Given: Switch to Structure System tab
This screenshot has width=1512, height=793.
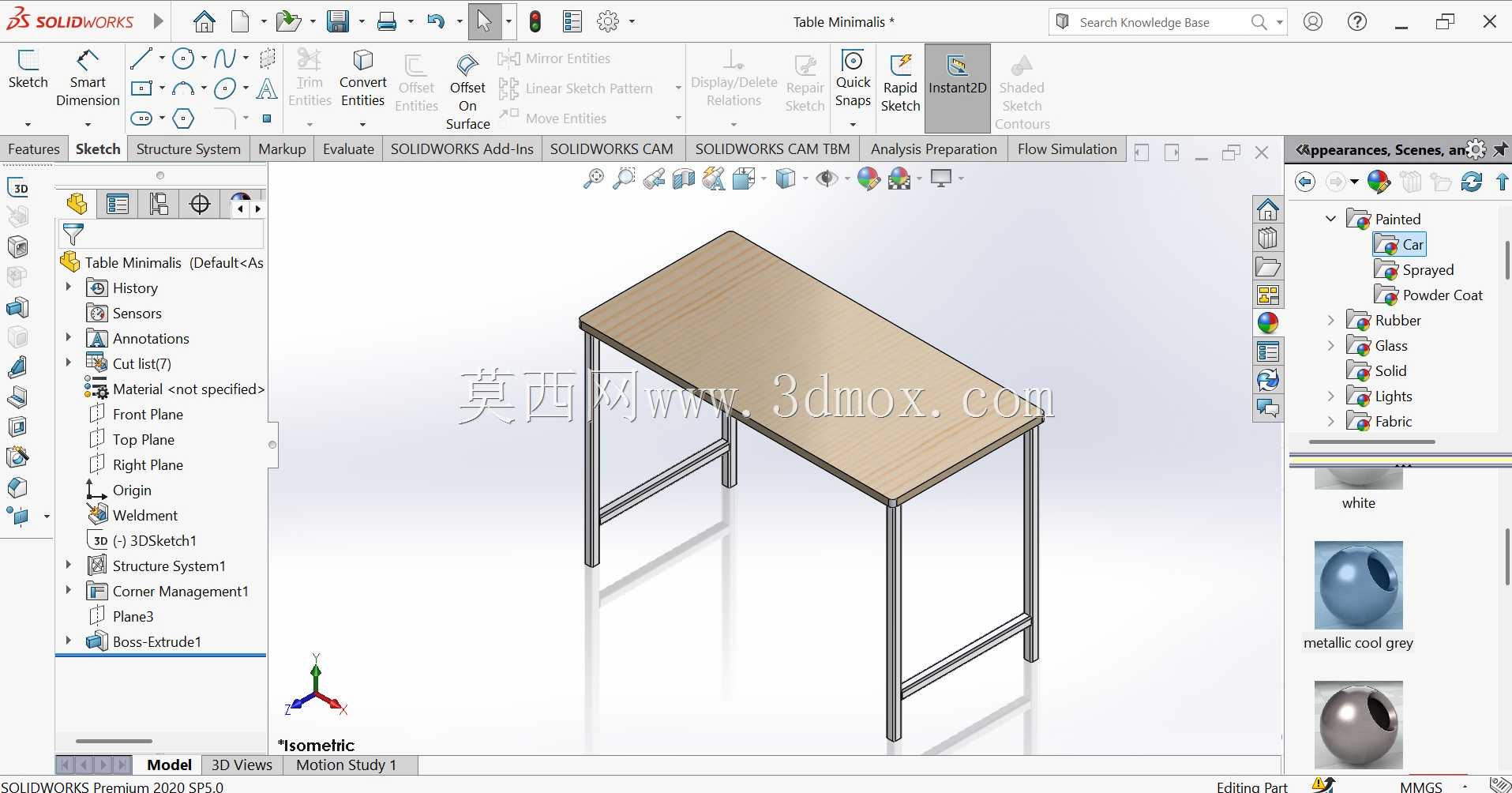Looking at the screenshot, I should [188, 149].
